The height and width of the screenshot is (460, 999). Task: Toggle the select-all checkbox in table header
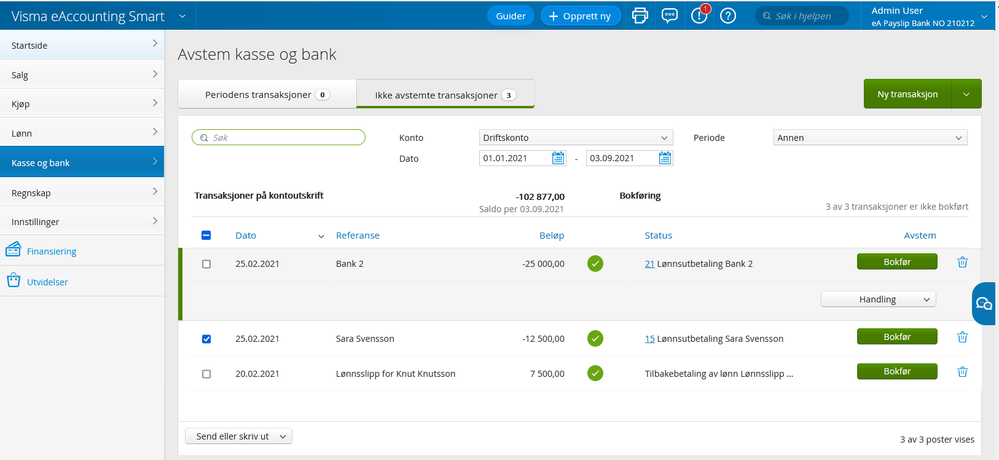click(207, 236)
